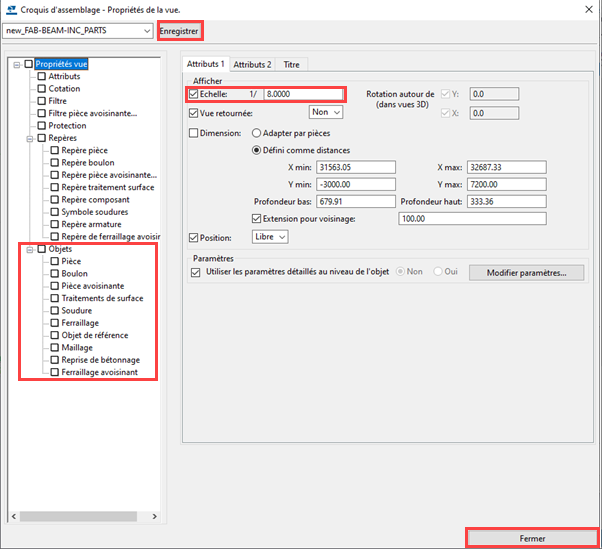Select Adapter par pièces radio option

click(256, 132)
